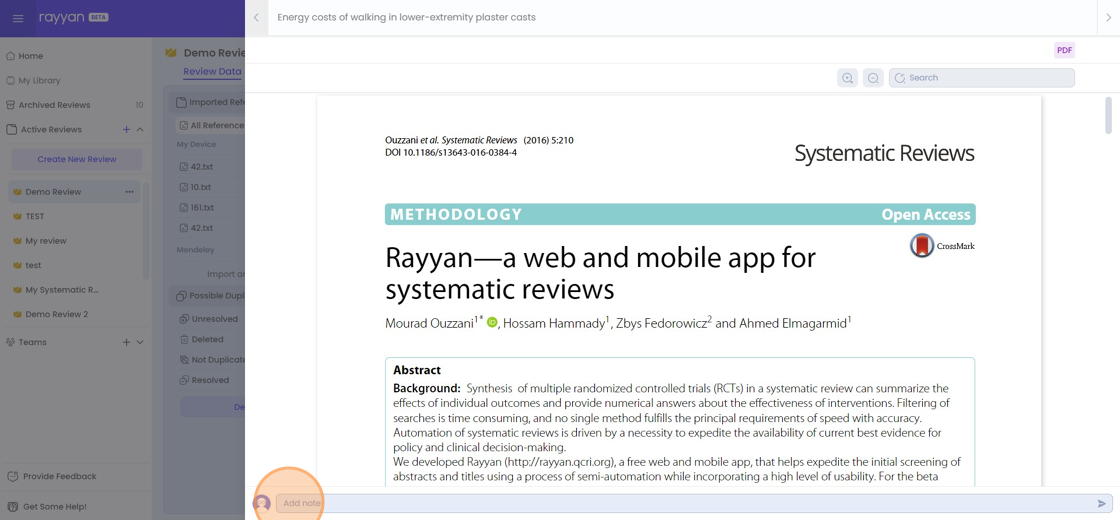Click the CrossMark badge in the PDF
Image resolution: width=1120 pixels, height=520 pixels.
(x=942, y=246)
